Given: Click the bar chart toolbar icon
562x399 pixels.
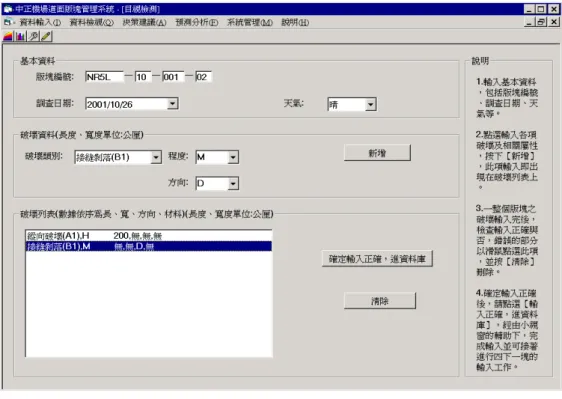Looking at the screenshot, I should tap(20, 36).
